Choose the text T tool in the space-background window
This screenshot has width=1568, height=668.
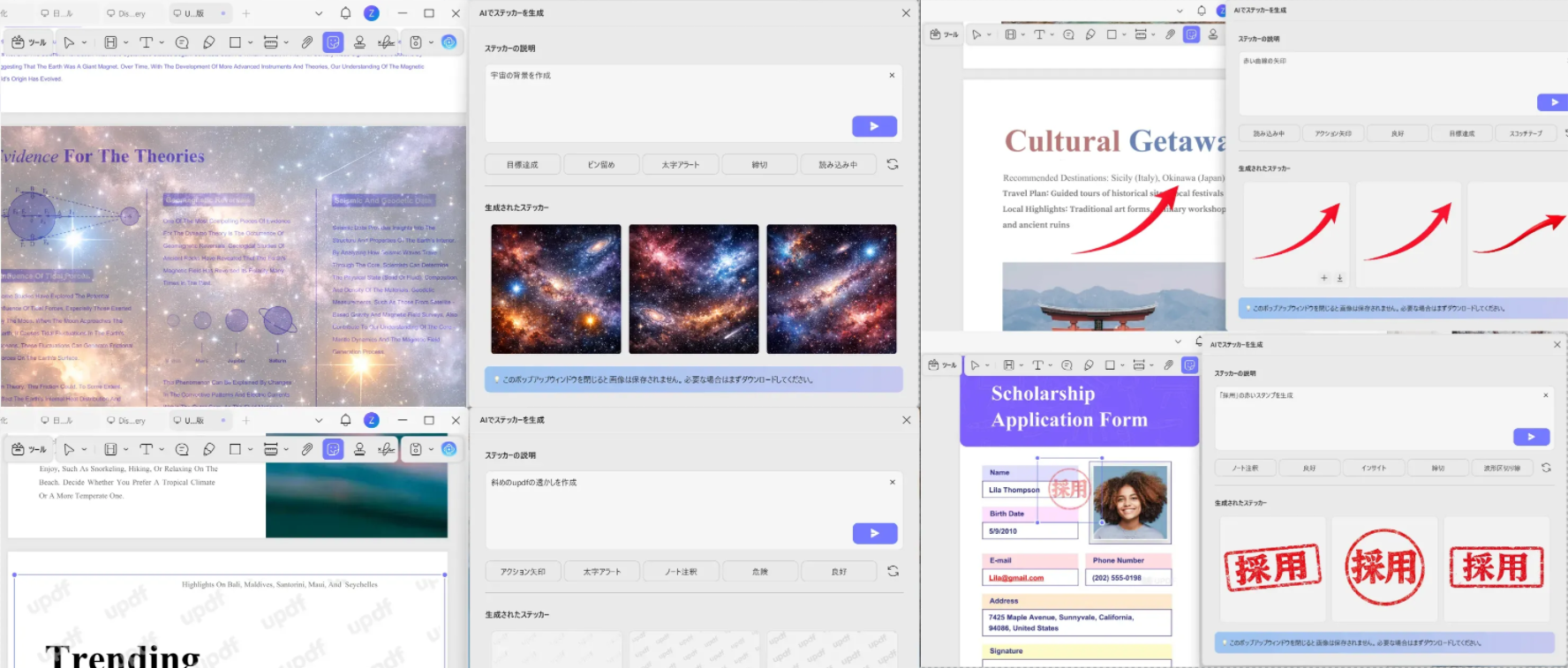[x=147, y=41]
